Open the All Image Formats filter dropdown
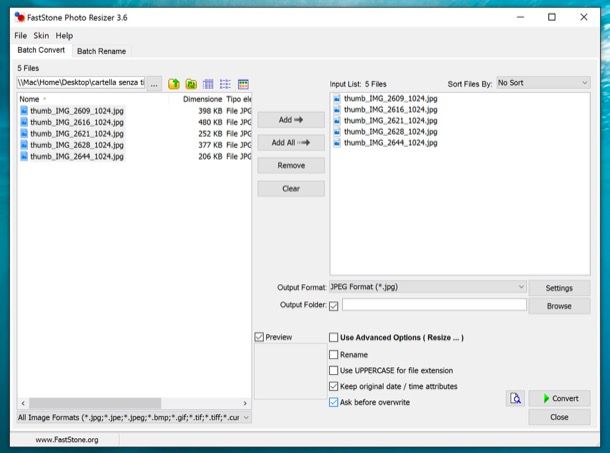This screenshot has height=453, width=610. click(134, 418)
